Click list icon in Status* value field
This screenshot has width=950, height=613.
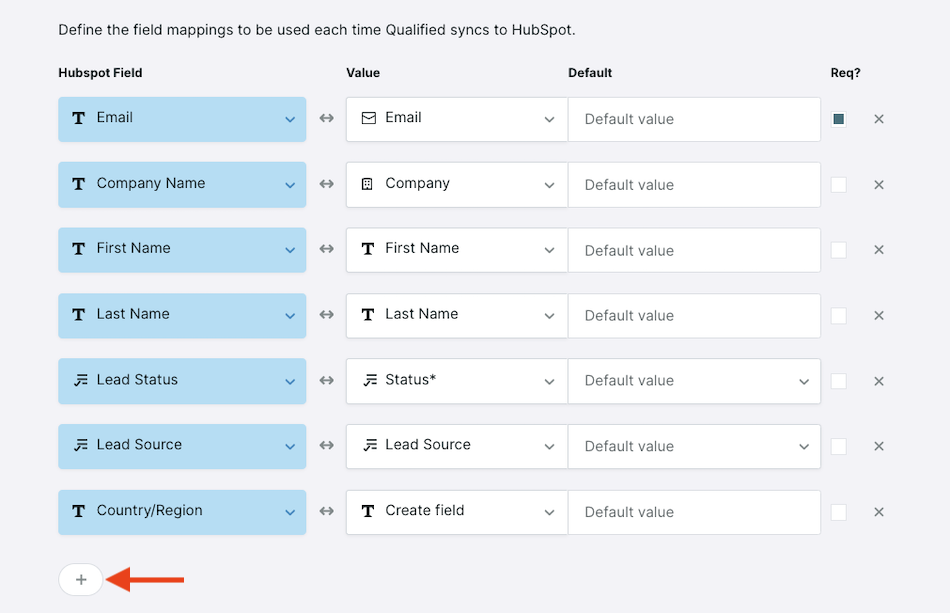[370, 380]
